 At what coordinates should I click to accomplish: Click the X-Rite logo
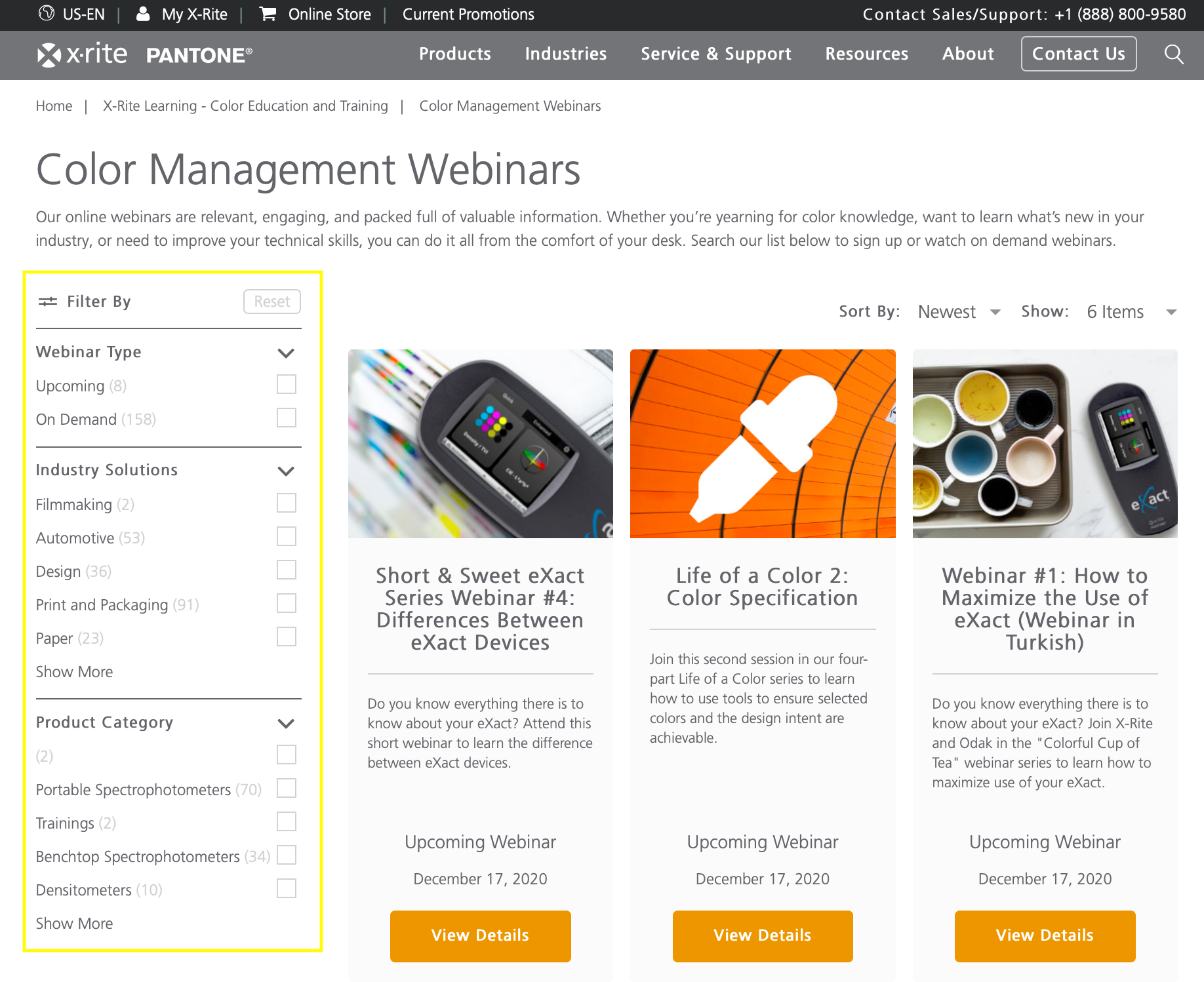point(83,54)
